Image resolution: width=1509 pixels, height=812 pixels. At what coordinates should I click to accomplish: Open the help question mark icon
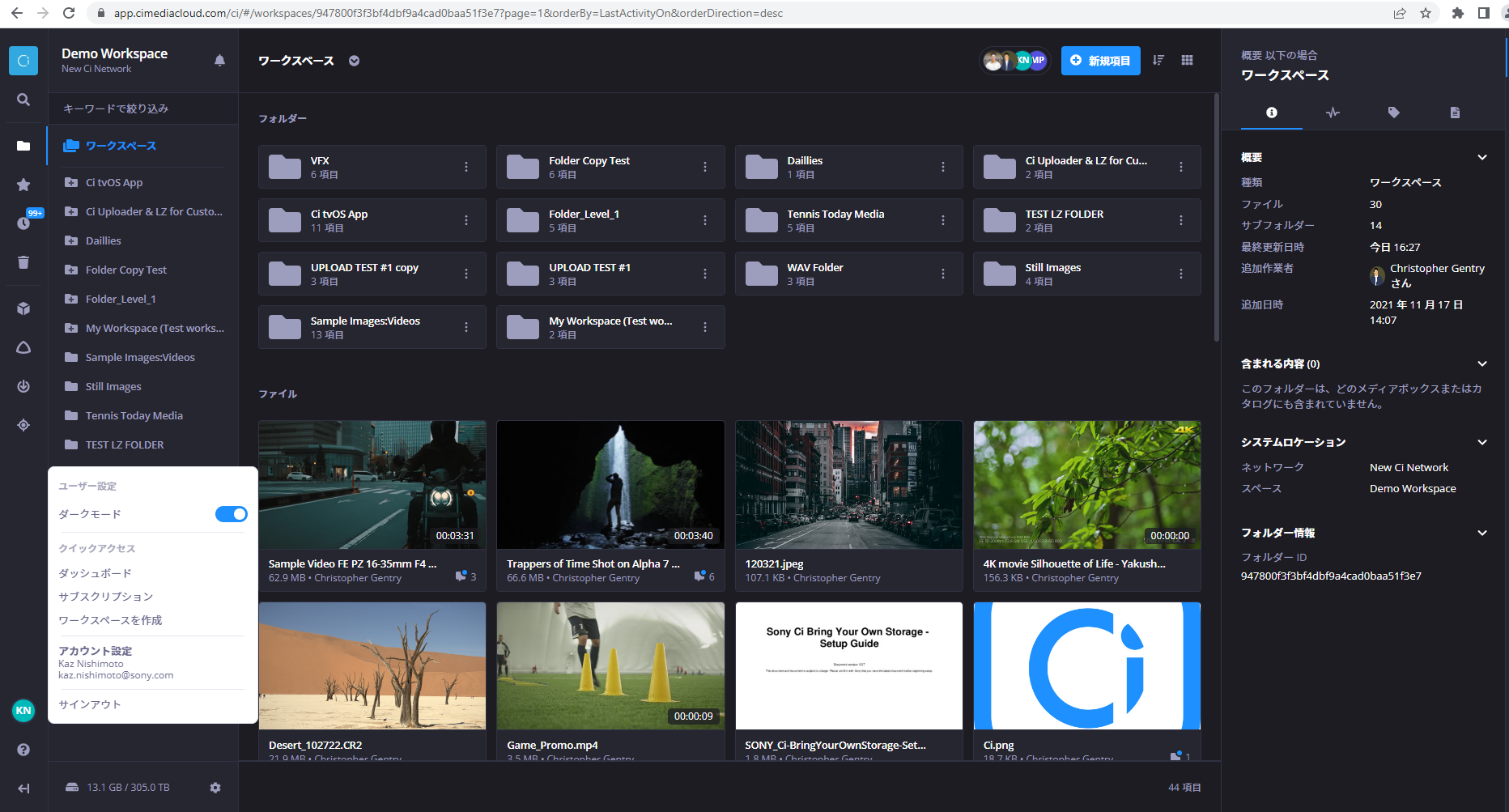pyautogui.click(x=23, y=750)
